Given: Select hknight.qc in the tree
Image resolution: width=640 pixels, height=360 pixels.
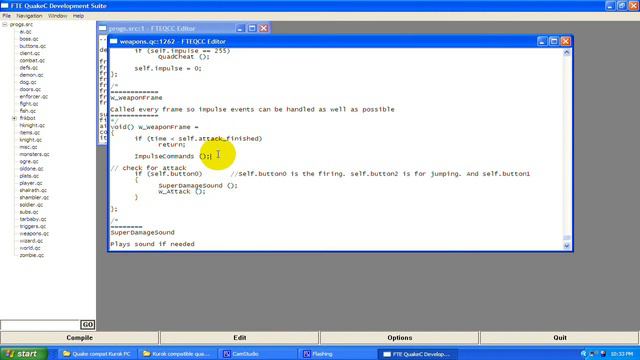Looking at the screenshot, I should coord(32,125).
